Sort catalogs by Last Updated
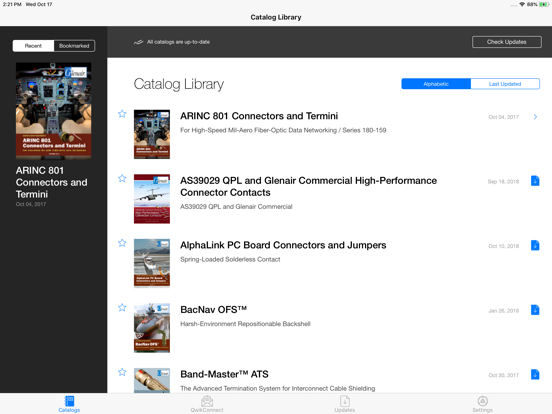Screen dimensions: 552x414 (505, 84)
